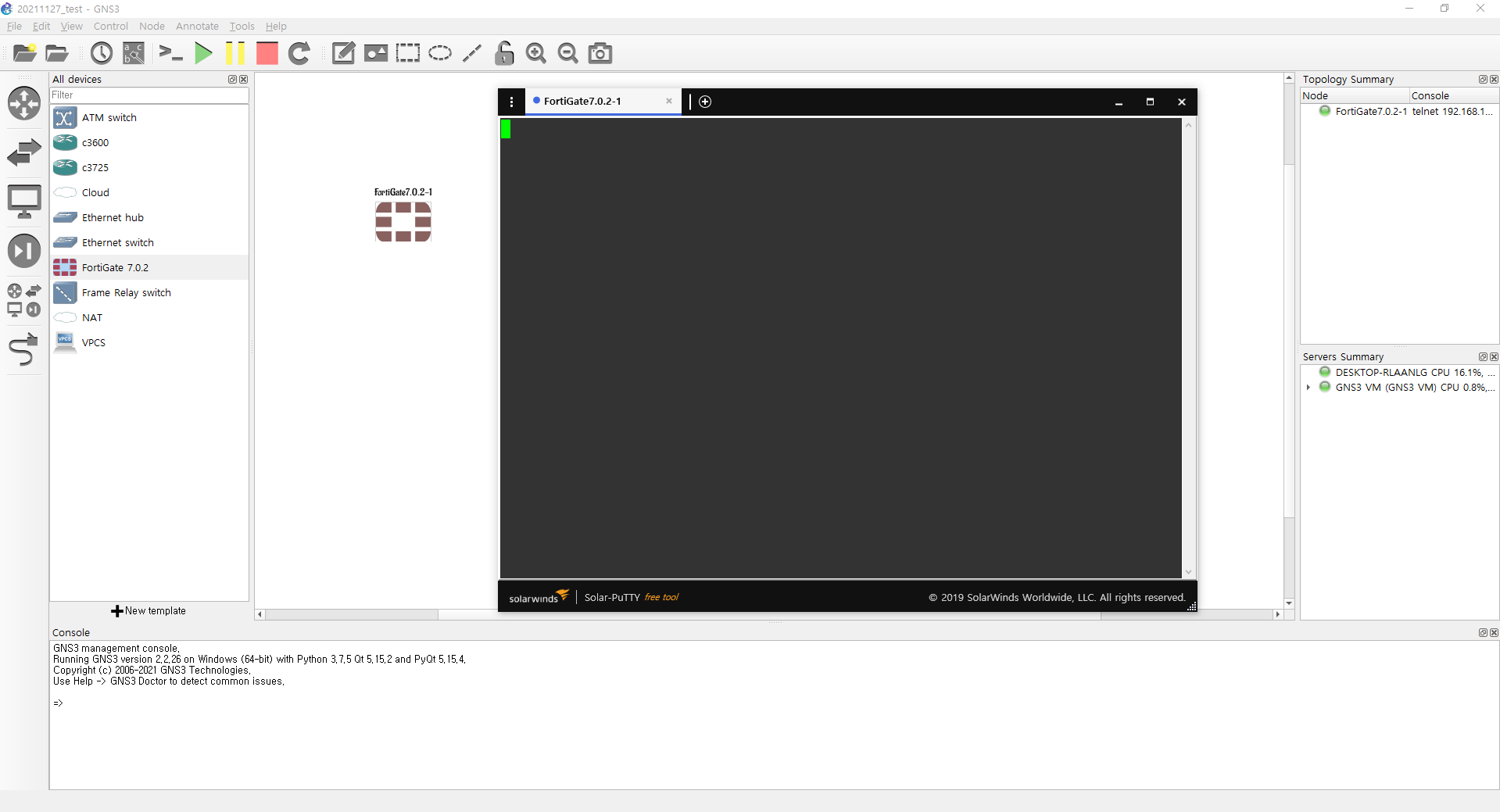Click the device Filter input field

149,95
